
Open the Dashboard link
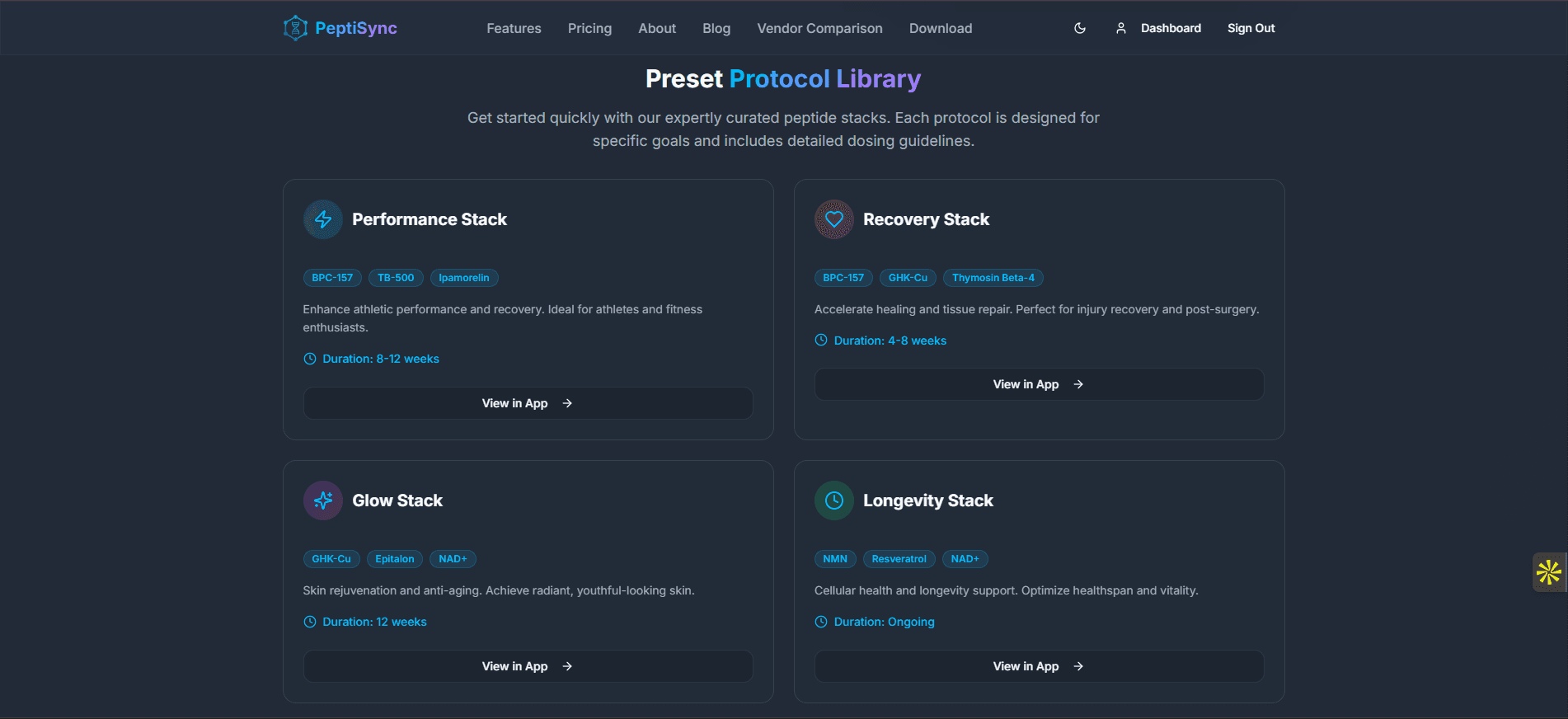click(x=1171, y=28)
